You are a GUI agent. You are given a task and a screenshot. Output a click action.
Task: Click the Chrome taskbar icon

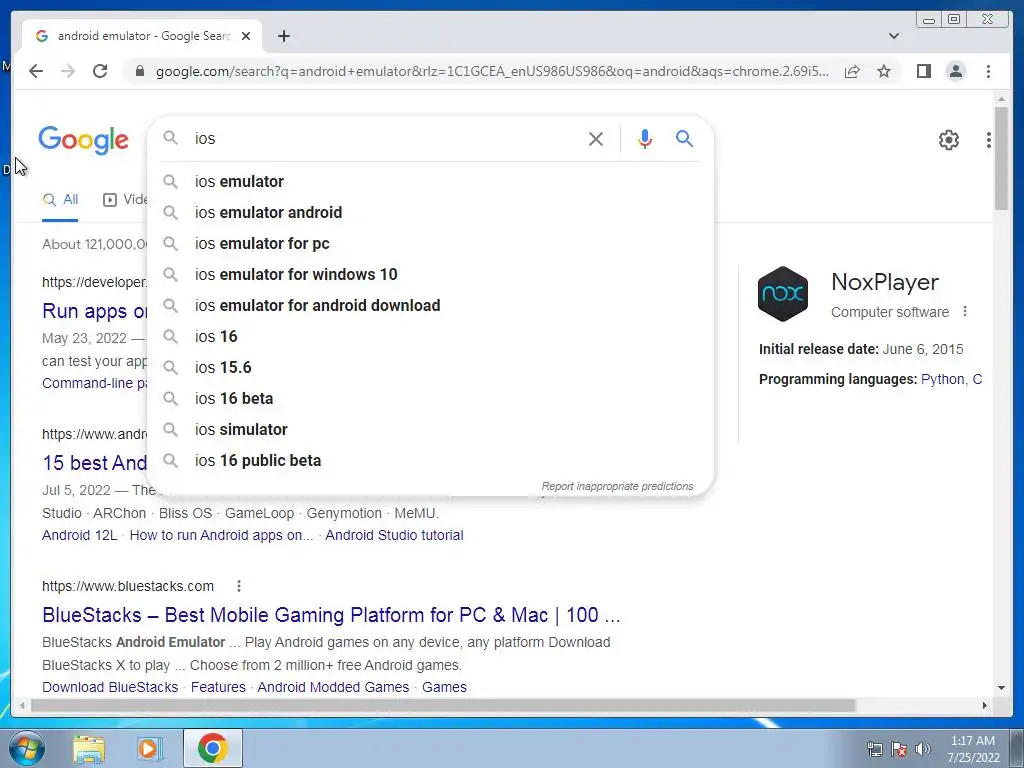tap(212, 748)
